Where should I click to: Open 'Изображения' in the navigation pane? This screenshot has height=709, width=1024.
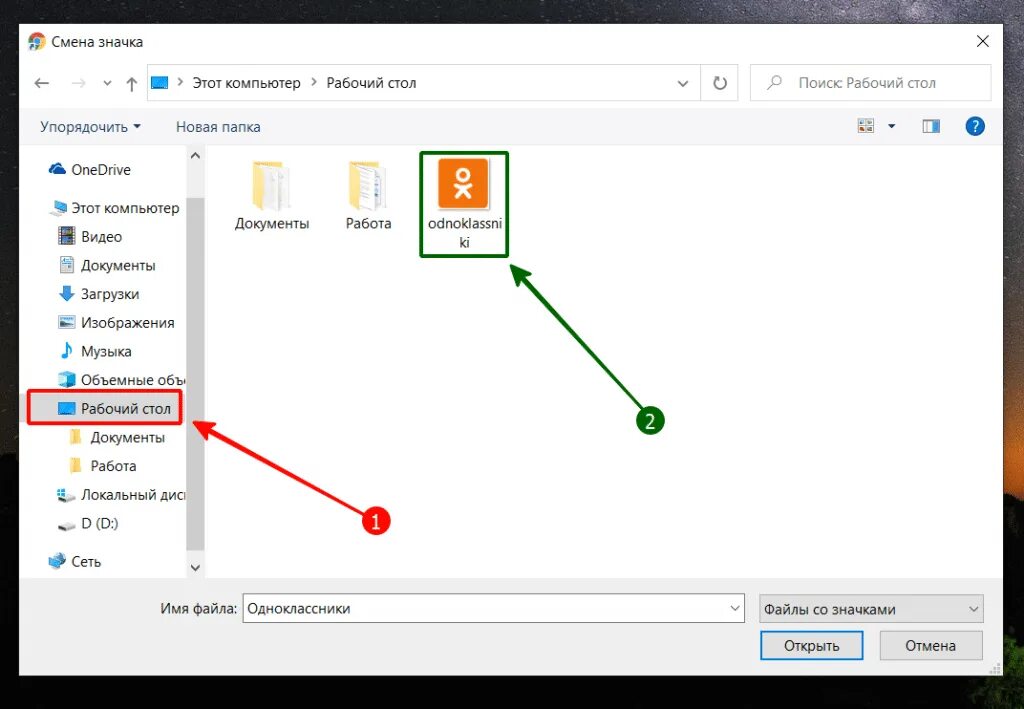coord(116,323)
